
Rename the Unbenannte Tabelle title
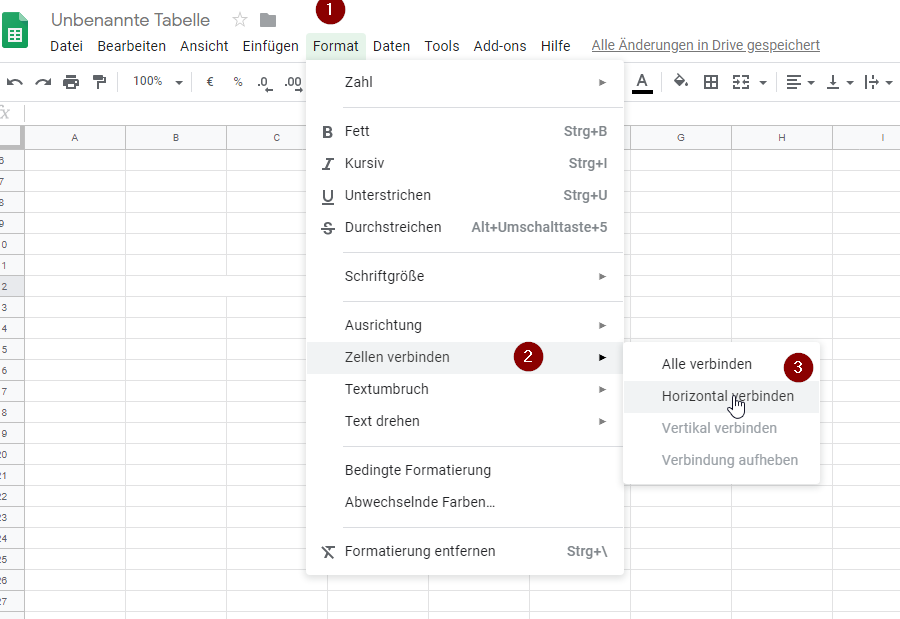click(x=130, y=20)
